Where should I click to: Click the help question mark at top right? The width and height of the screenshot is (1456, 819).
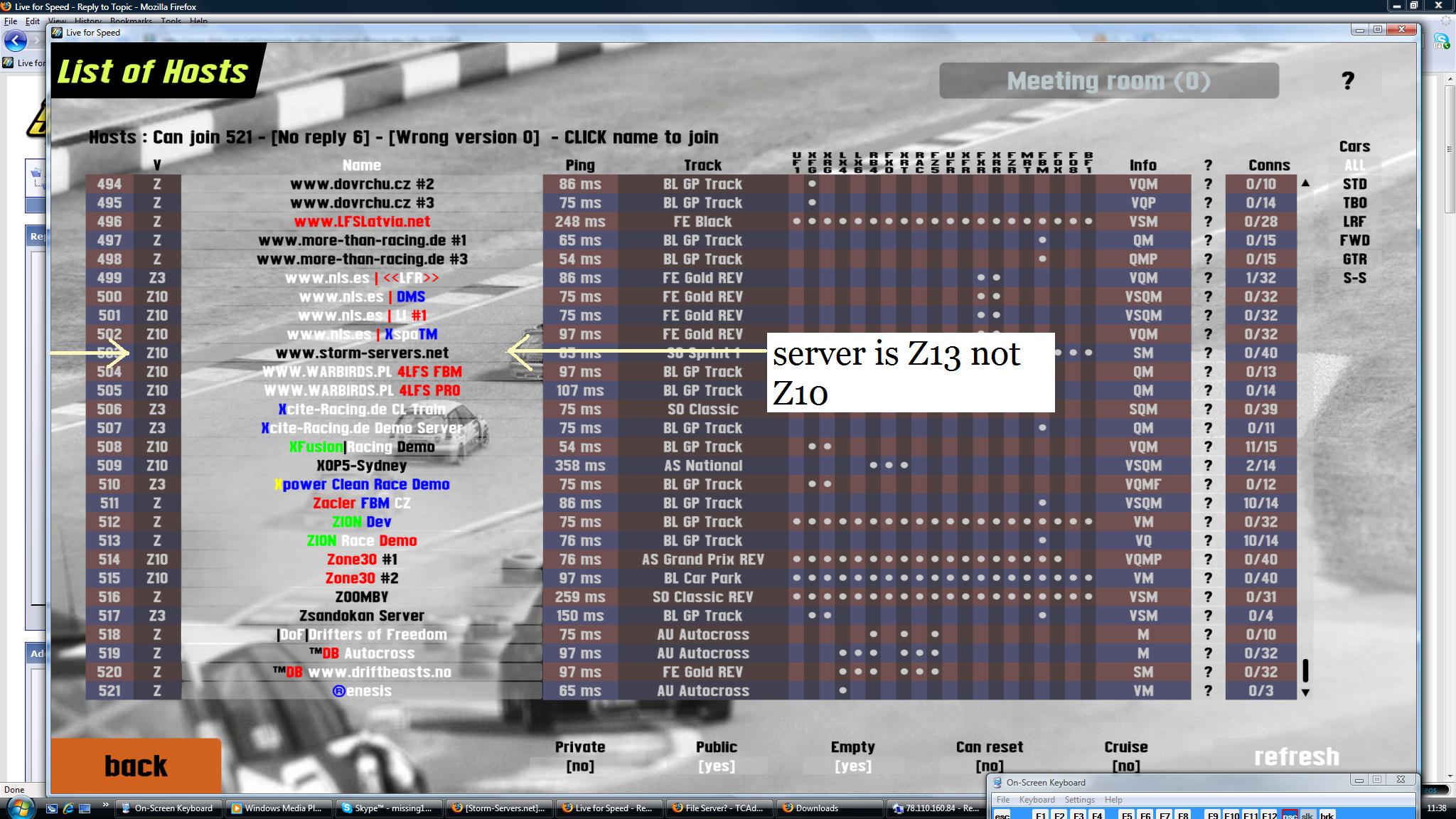(x=1347, y=81)
